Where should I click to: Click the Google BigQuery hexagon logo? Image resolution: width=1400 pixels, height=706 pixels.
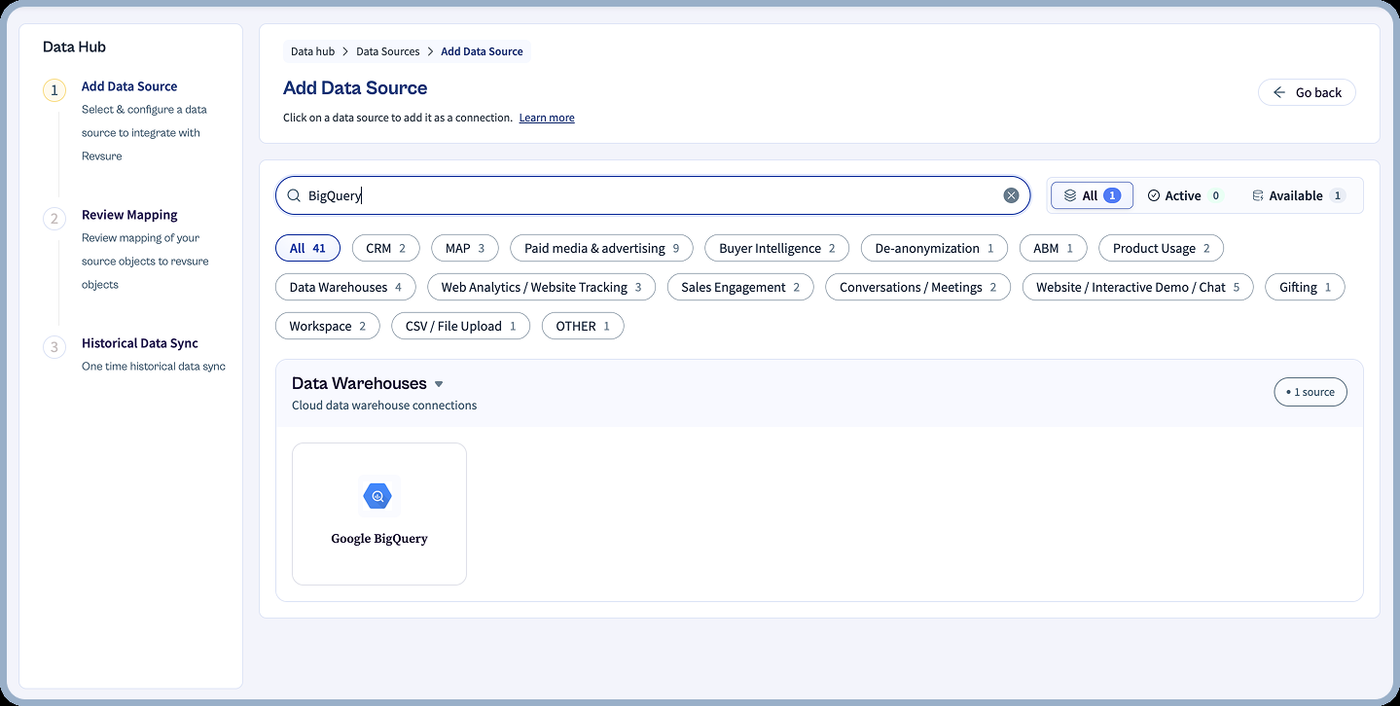pyautogui.click(x=379, y=496)
